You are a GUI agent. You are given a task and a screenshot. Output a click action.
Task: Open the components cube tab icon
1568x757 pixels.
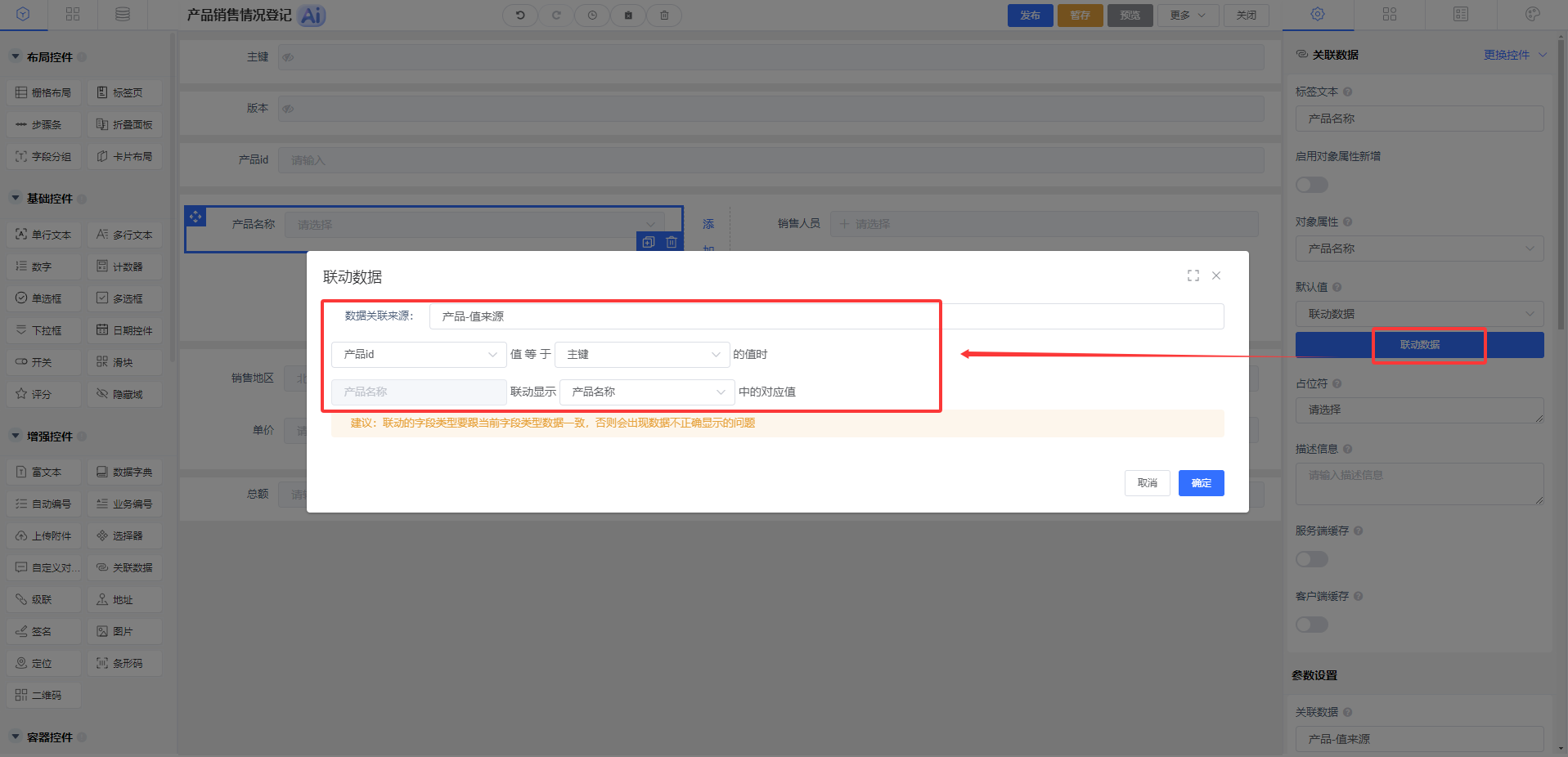[x=23, y=15]
